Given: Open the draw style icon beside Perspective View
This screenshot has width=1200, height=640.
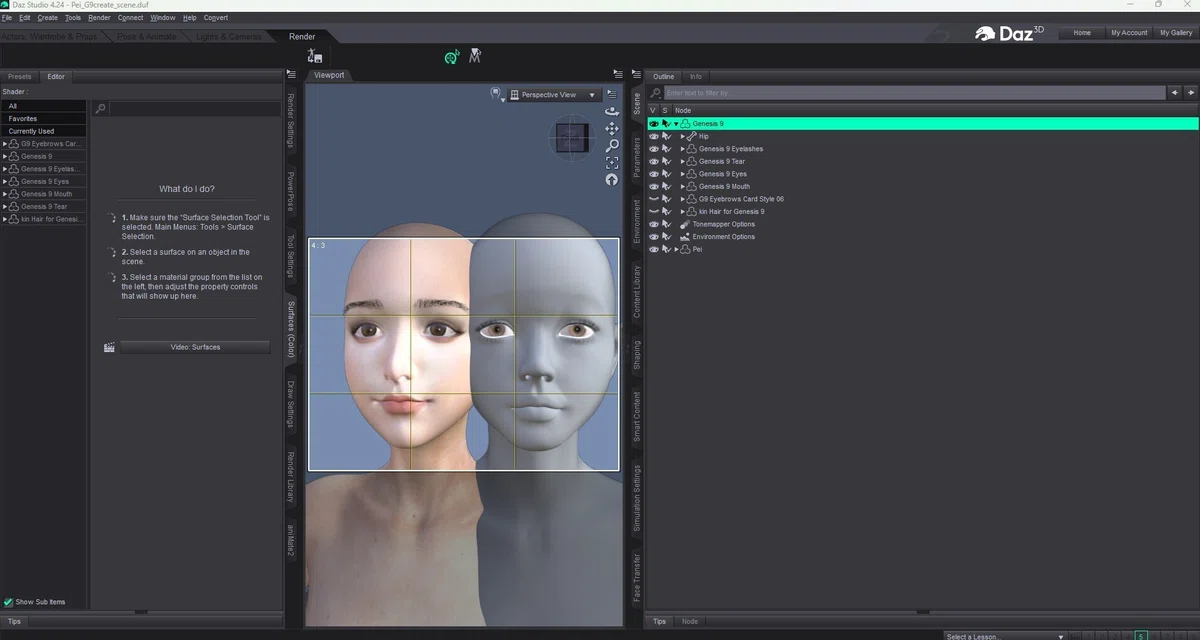Looking at the screenshot, I should [x=497, y=94].
